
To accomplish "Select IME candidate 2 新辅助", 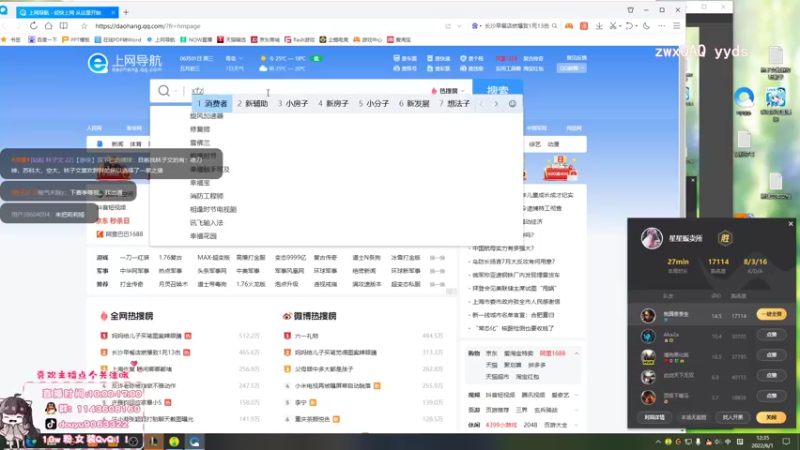I will click(253, 104).
